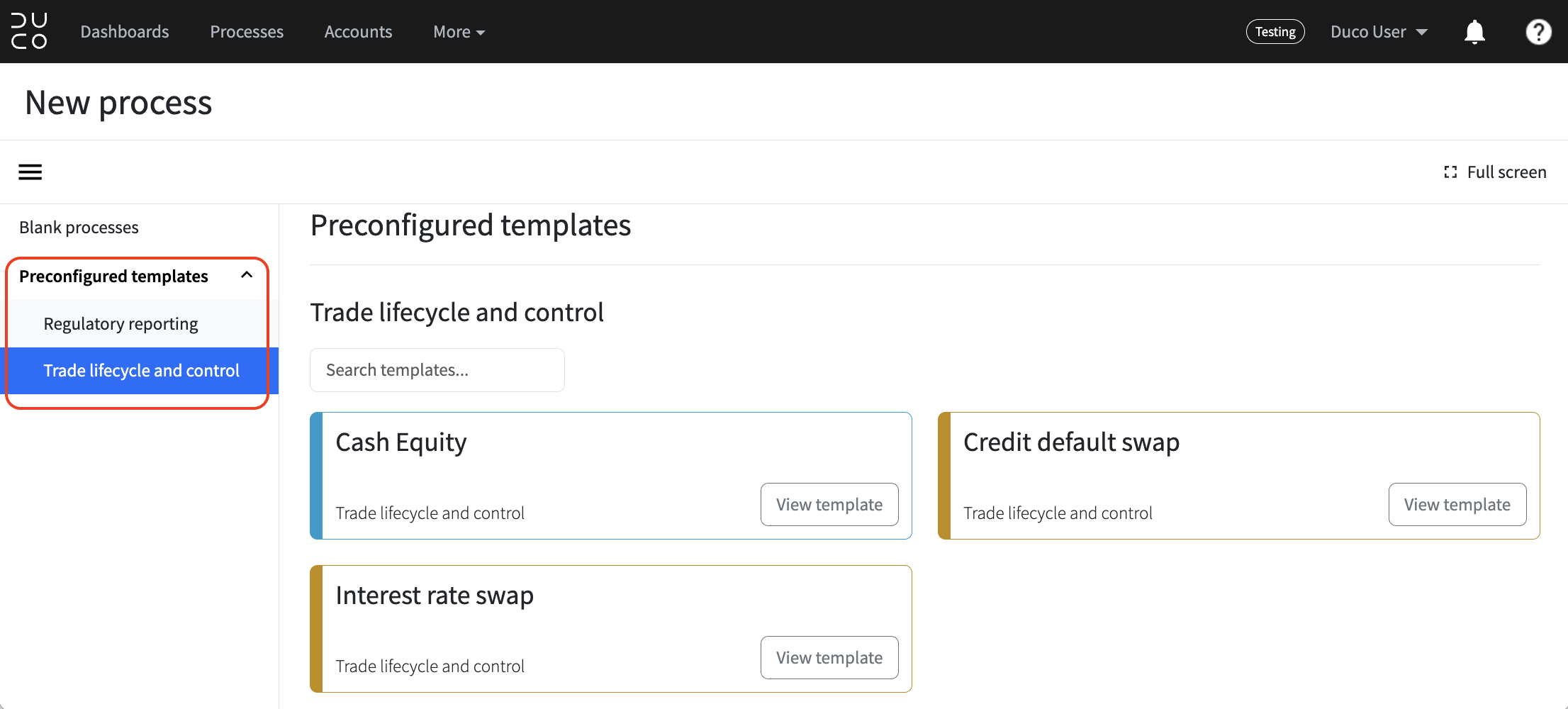
Task: Click the Full screen expand icon
Action: pyautogui.click(x=1450, y=172)
